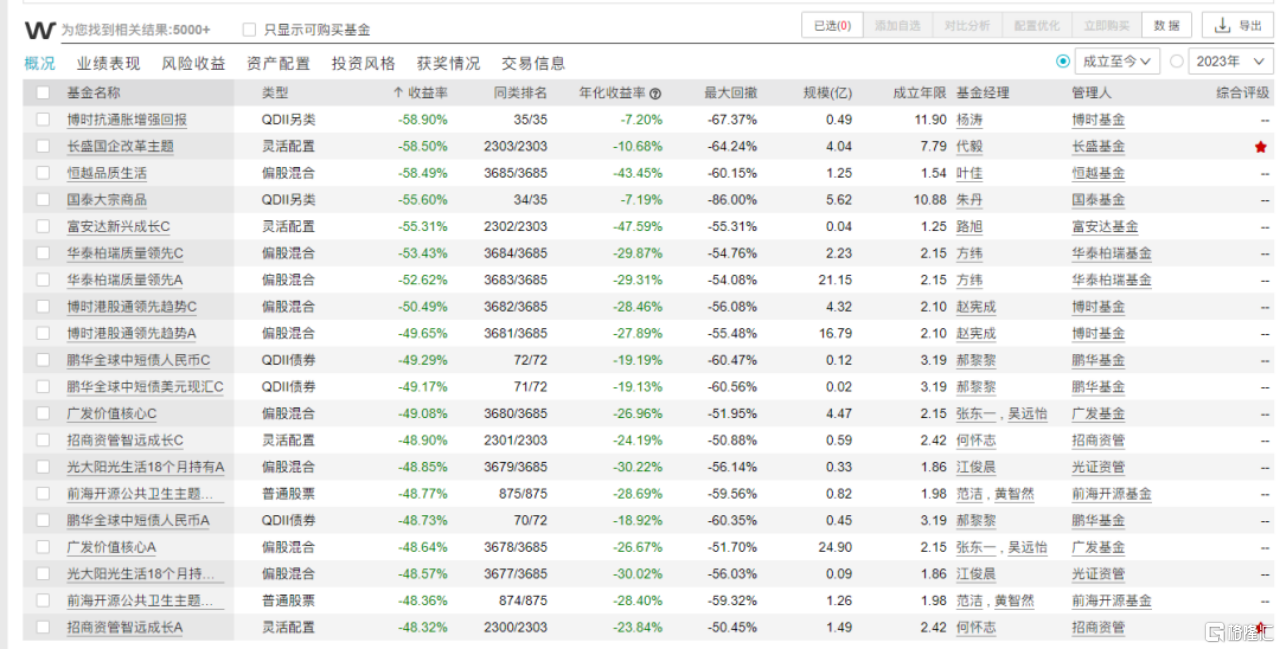Mark the checkbox for 富安达新兴成长C

click(43, 227)
